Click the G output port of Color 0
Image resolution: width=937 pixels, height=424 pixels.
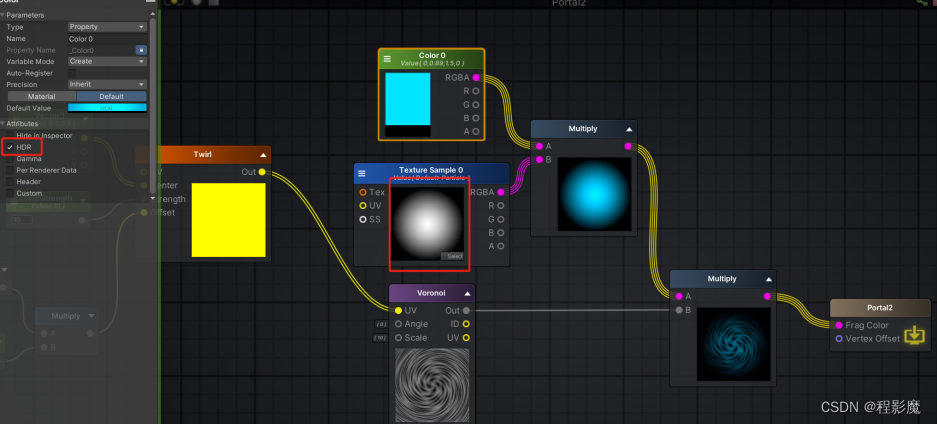coord(476,105)
